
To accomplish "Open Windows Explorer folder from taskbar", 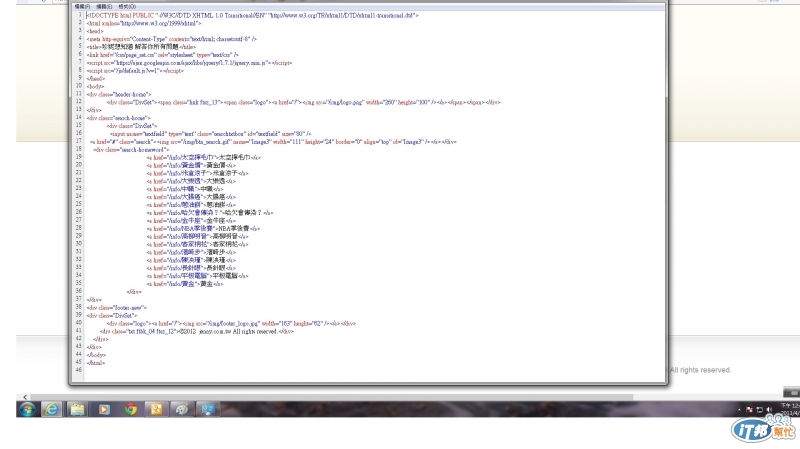I will click(78, 409).
